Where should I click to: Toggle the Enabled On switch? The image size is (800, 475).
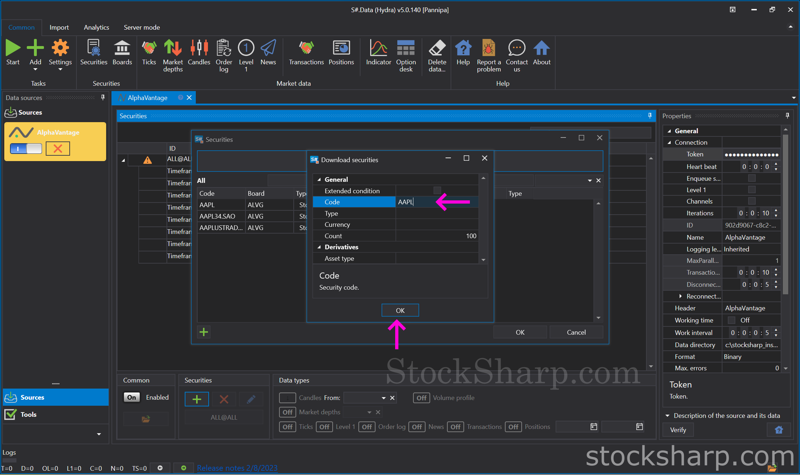(x=131, y=397)
